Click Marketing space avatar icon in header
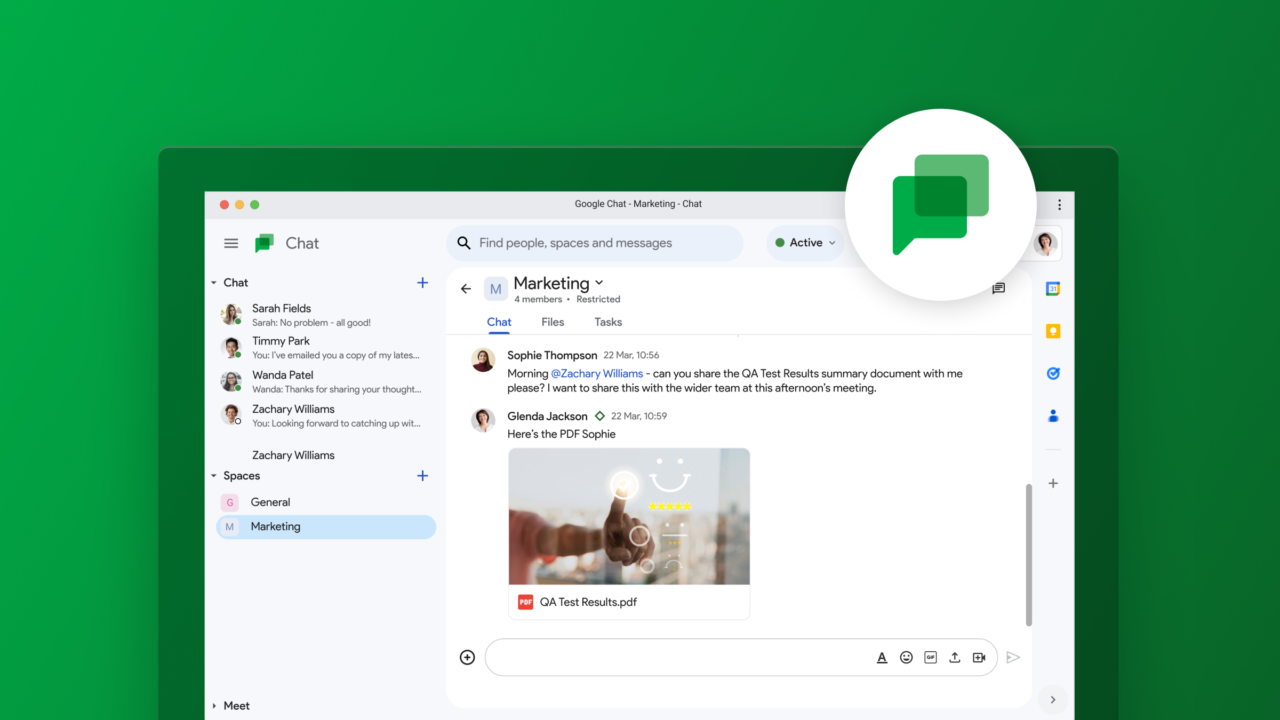1280x720 pixels. click(x=496, y=289)
